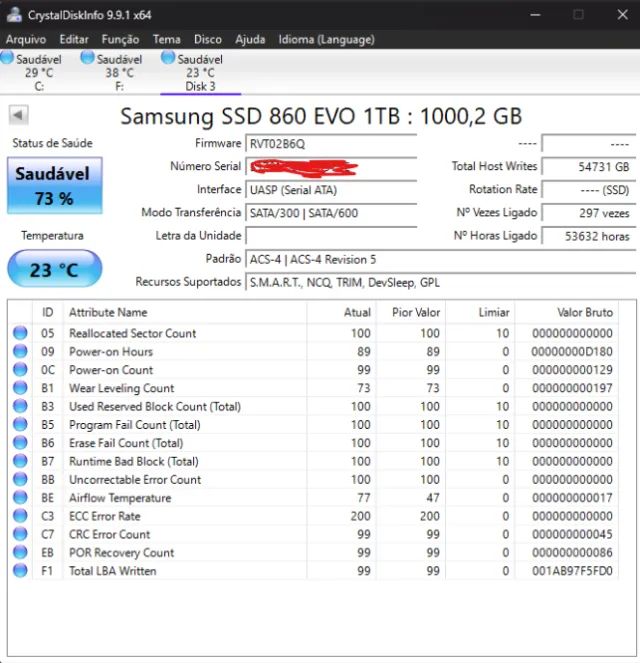Click status orb for ECC Error Rate
The height and width of the screenshot is (663, 640).
20,516
